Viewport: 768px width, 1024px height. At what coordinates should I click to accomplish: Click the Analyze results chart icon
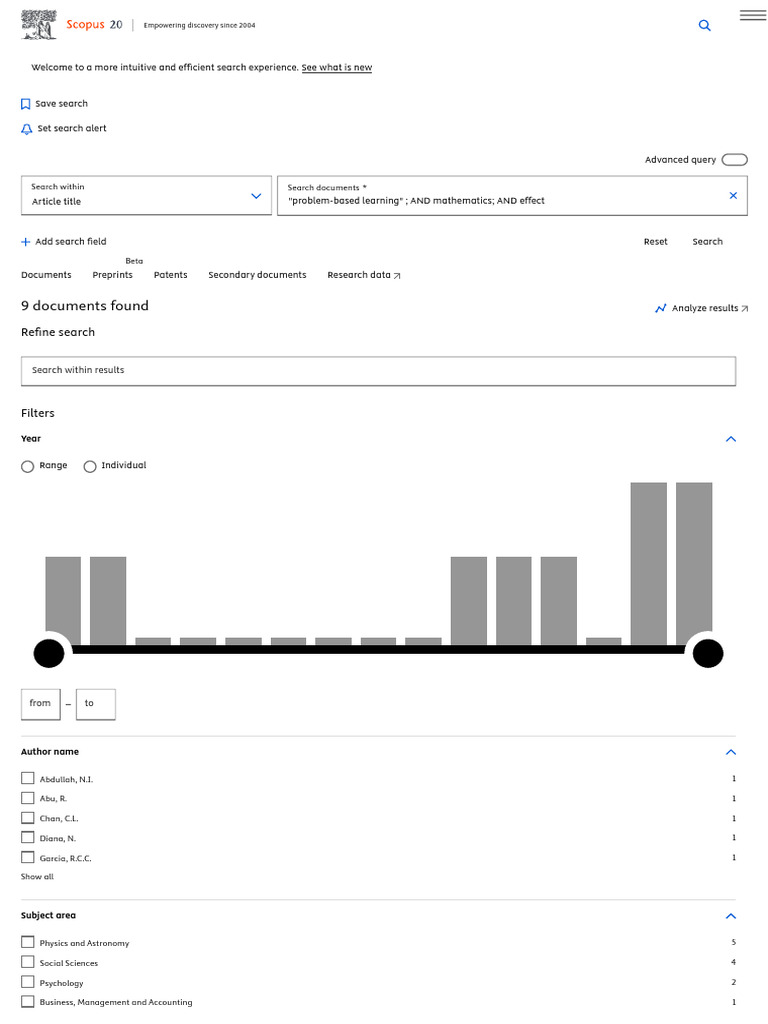pyautogui.click(x=660, y=309)
